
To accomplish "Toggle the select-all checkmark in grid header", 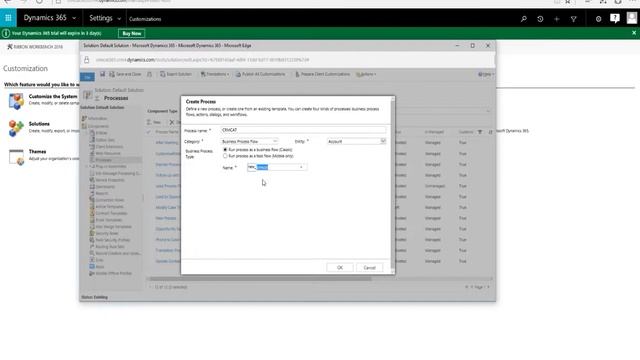I will coord(149,132).
